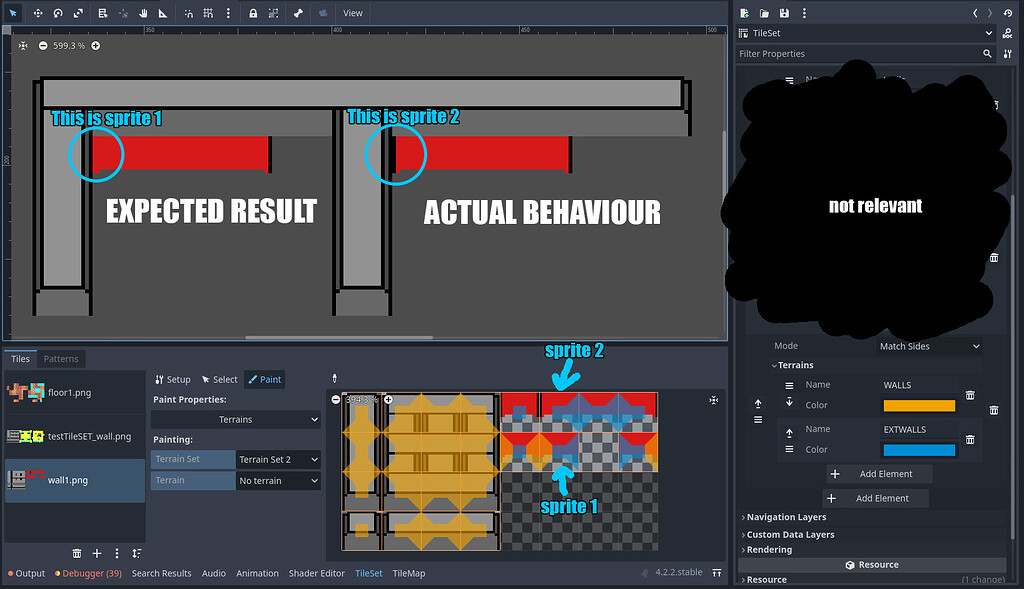Open the Terrain Set 2 dropdown

point(278,459)
